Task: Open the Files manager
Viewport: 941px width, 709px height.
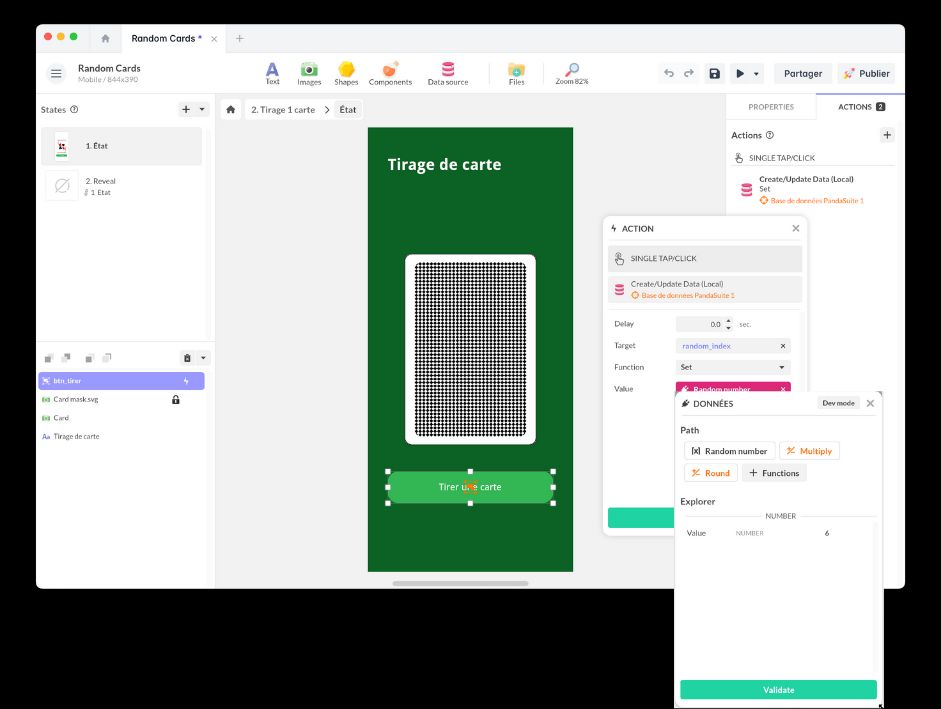Action: point(516,73)
